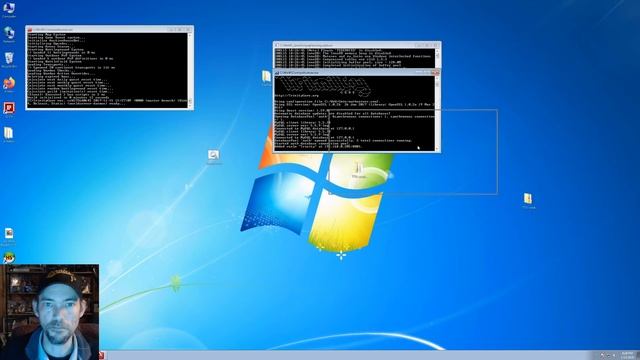The height and width of the screenshot is (360, 640).
Task: Open the Network desktop icon
Action: click(9, 33)
